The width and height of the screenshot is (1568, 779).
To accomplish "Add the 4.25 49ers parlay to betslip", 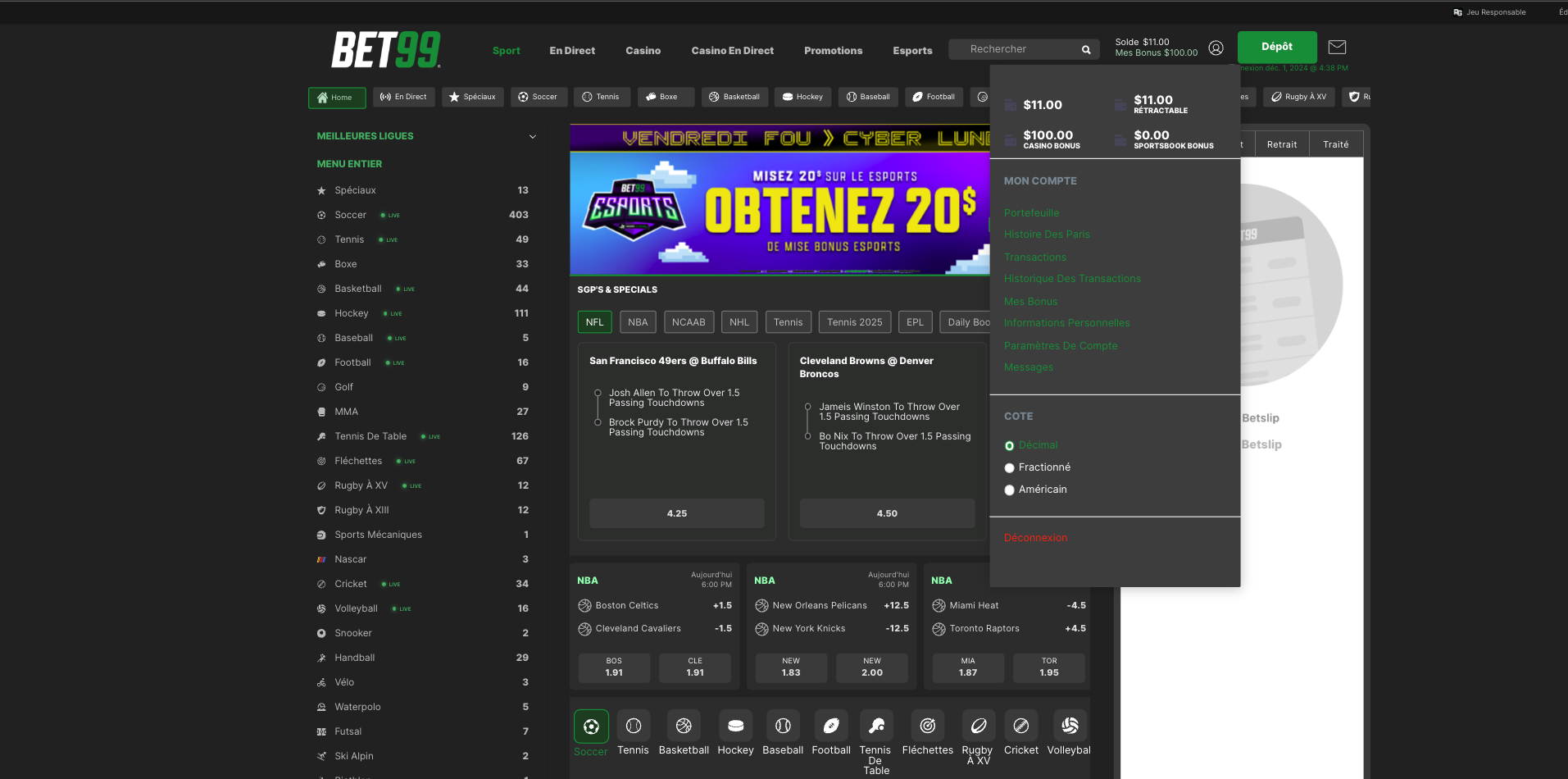I will pos(676,512).
